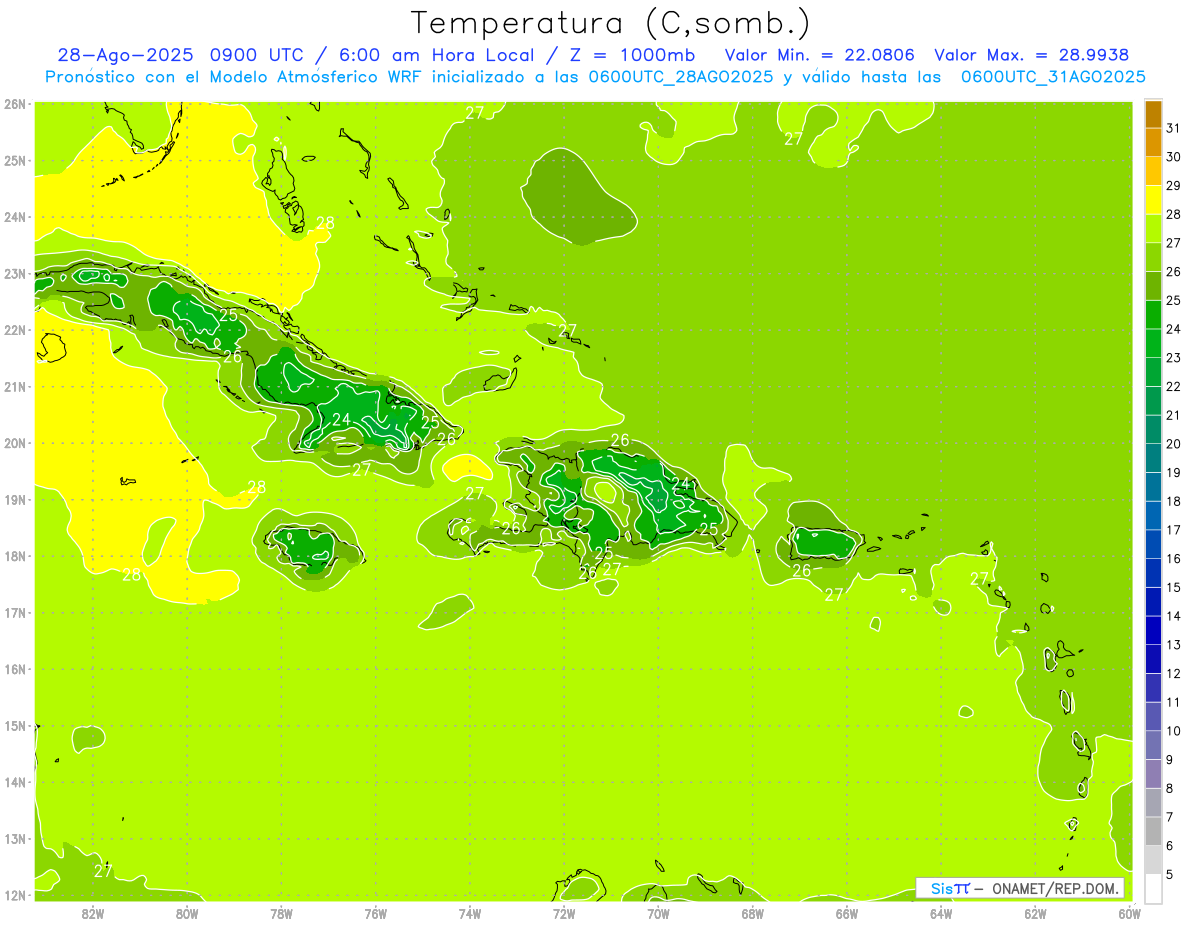Click the 82W longitude label

[93, 913]
